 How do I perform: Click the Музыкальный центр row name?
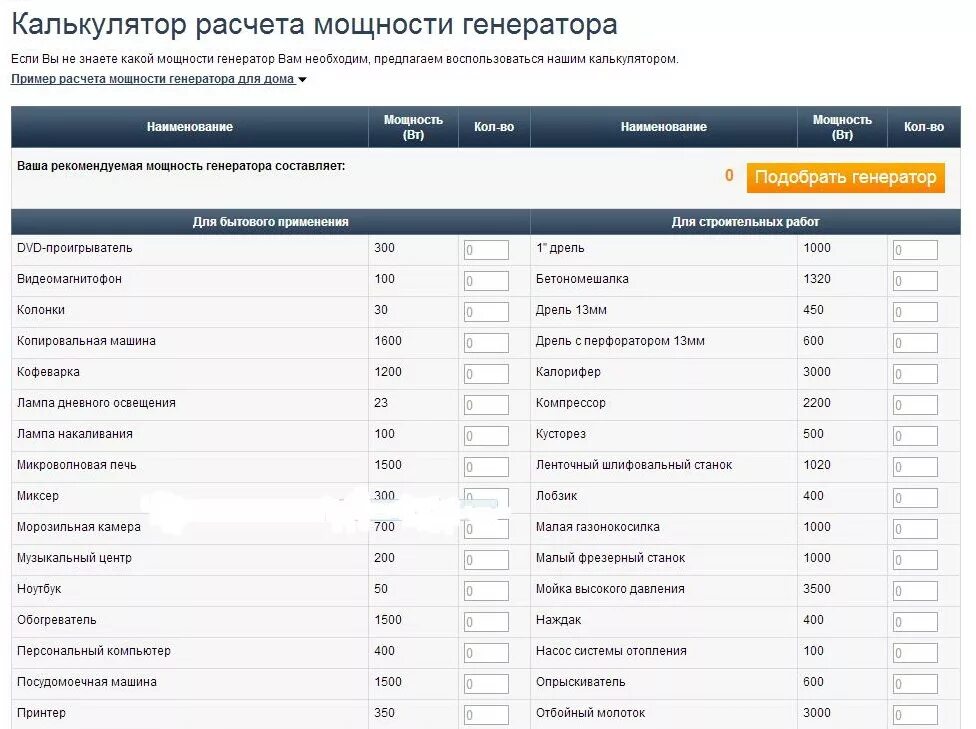(x=75, y=558)
